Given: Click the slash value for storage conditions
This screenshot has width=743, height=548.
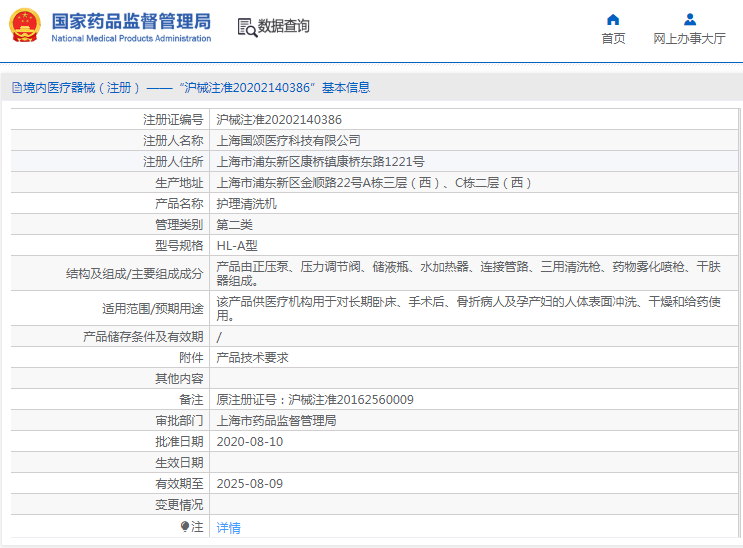Looking at the screenshot, I should click(219, 337).
